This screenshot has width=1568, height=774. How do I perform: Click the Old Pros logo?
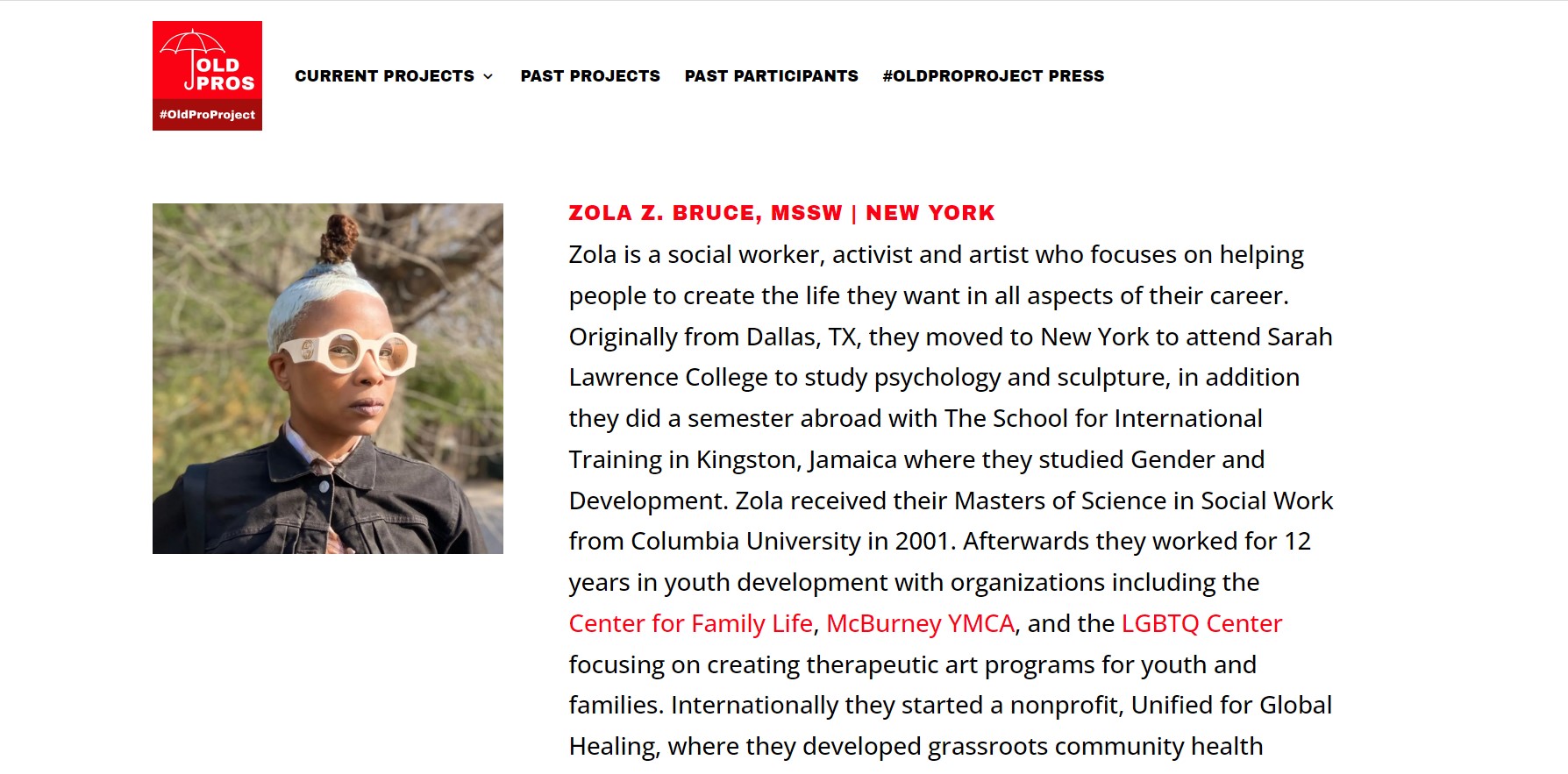[207, 75]
